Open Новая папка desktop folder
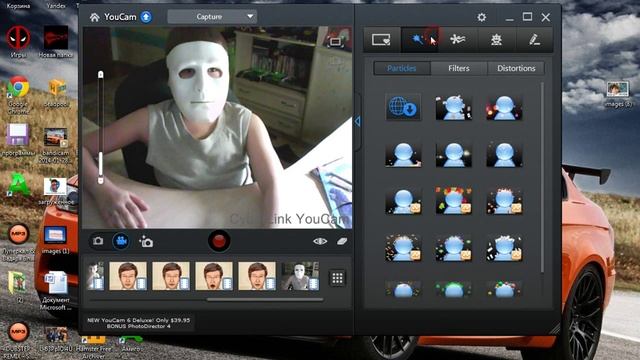The height and width of the screenshot is (360, 640). point(56,41)
